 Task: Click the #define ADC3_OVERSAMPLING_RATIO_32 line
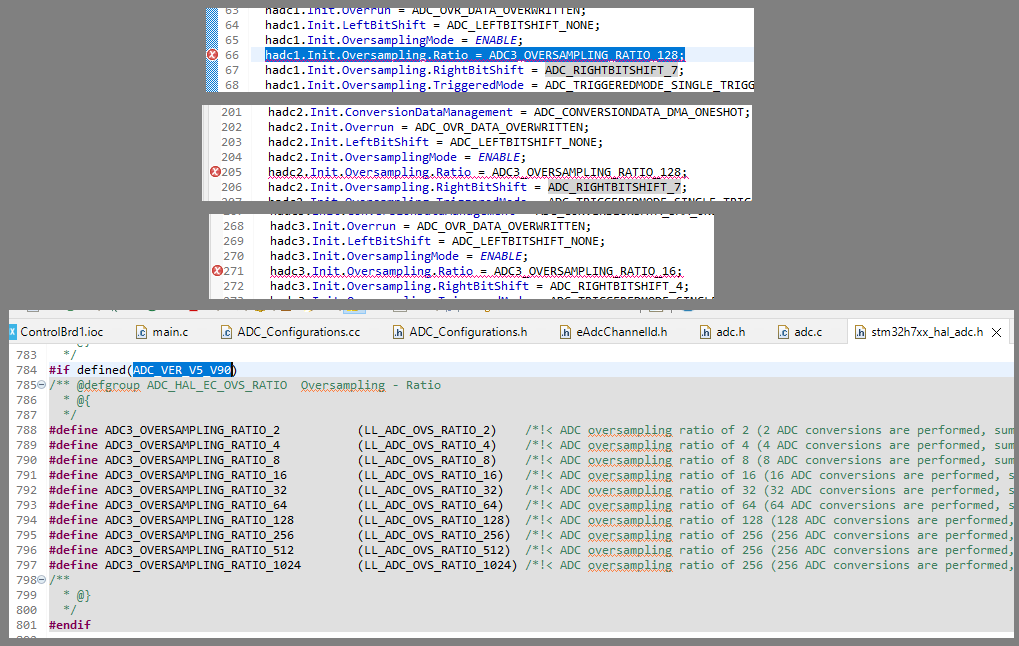point(531,489)
